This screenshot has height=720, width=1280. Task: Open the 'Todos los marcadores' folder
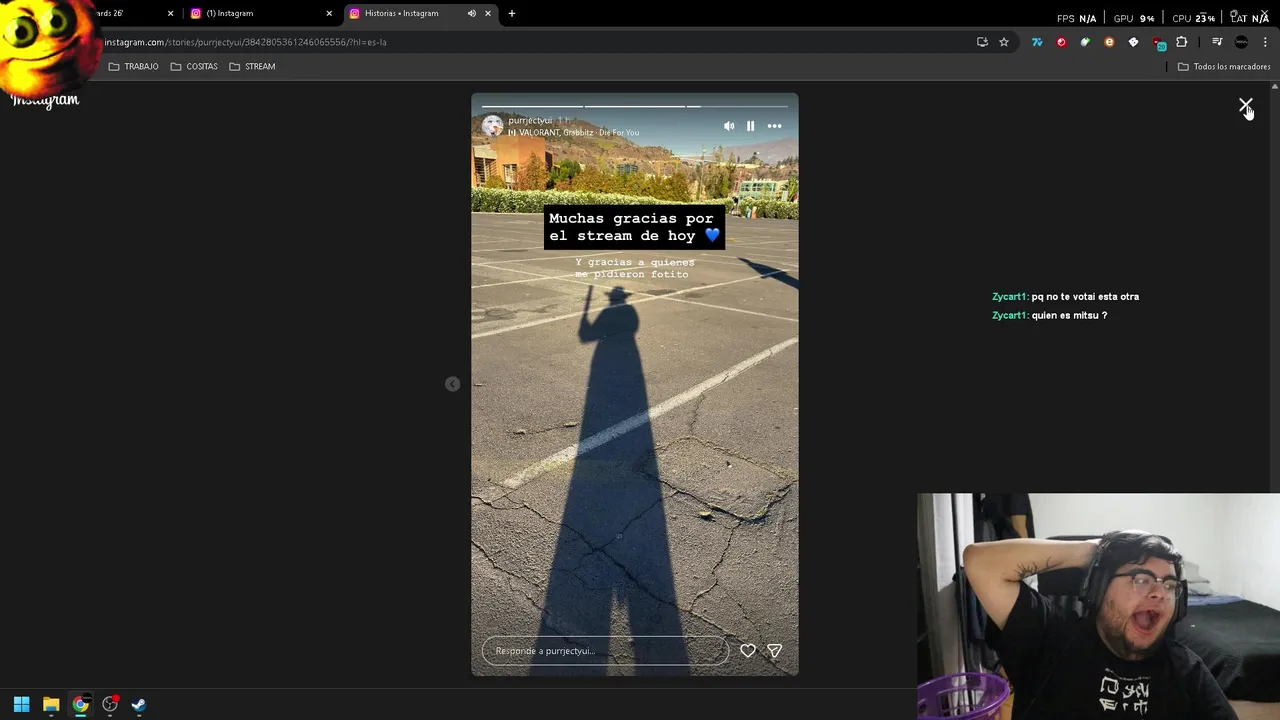point(1224,66)
